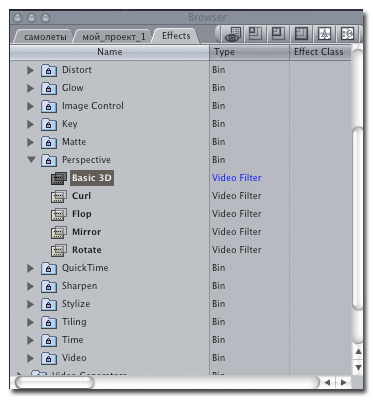The width and height of the screenshot is (373, 402).
Task: Click the Matte bin folder icon
Action: (49, 142)
